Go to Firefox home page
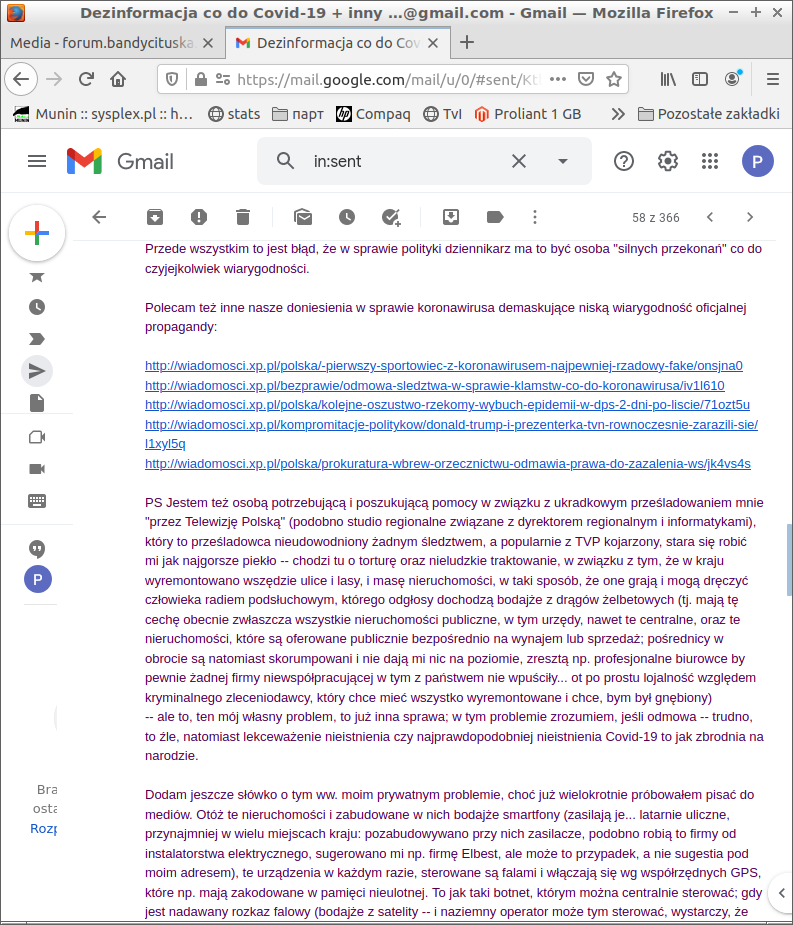793x925 pixels. pyautogui.click(x=118, y=79)
